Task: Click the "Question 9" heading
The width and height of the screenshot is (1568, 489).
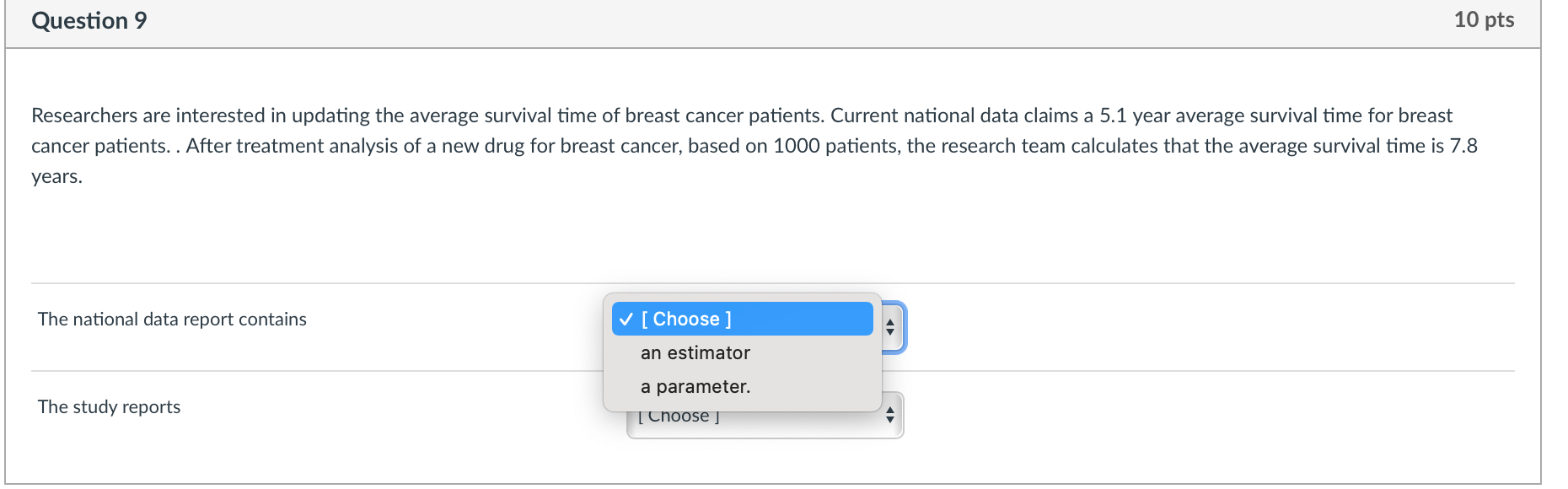Action: (89, 21)
